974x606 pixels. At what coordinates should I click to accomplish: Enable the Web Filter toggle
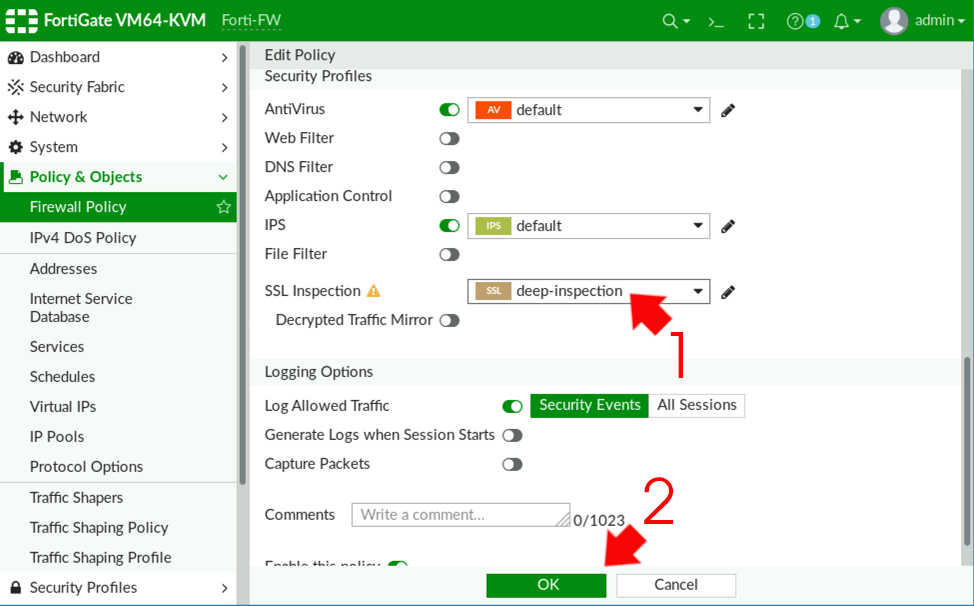(x=449, y=138)
